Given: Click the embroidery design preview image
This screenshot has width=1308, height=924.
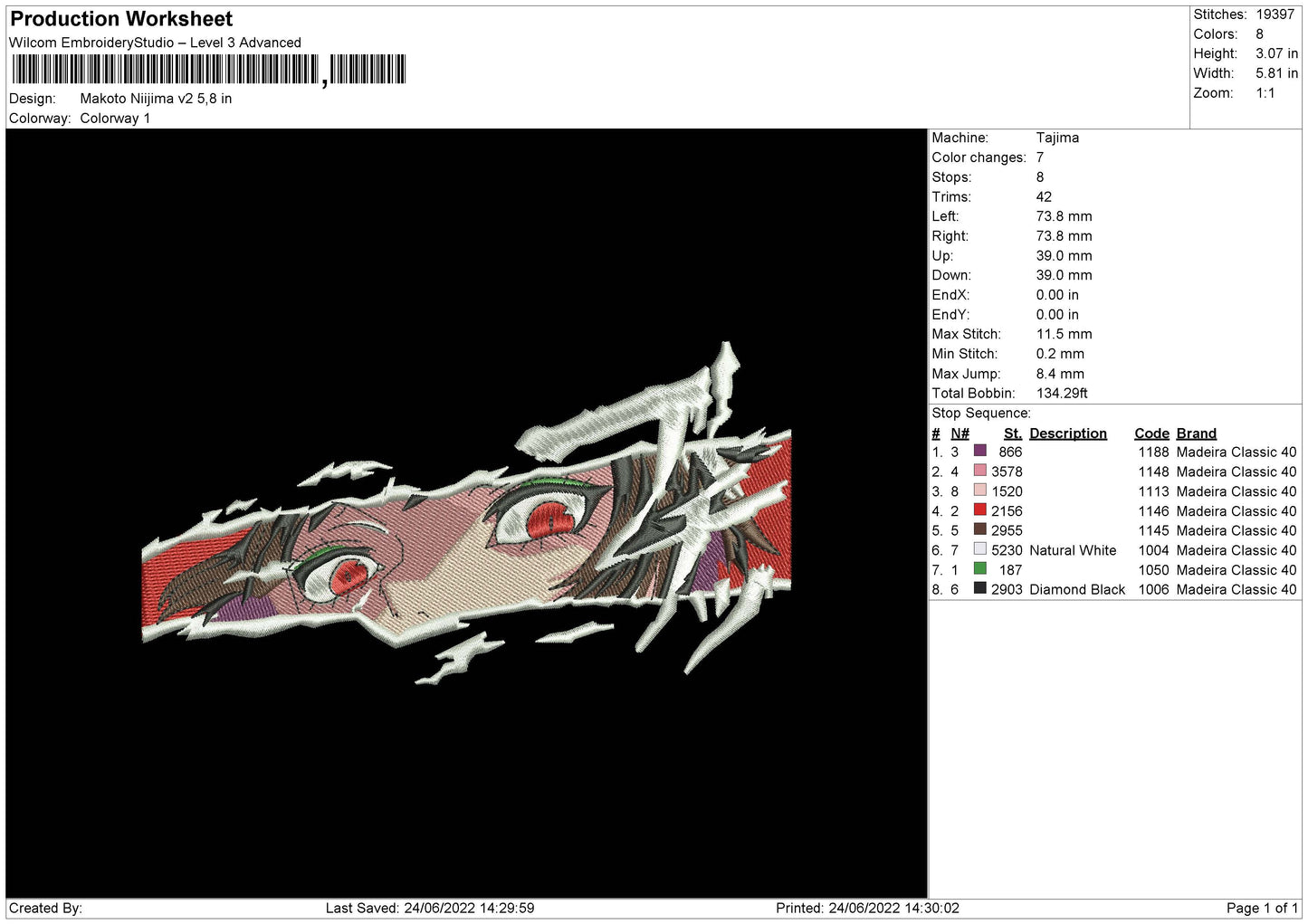Looking at the screenshot, I should pos(467,513).
